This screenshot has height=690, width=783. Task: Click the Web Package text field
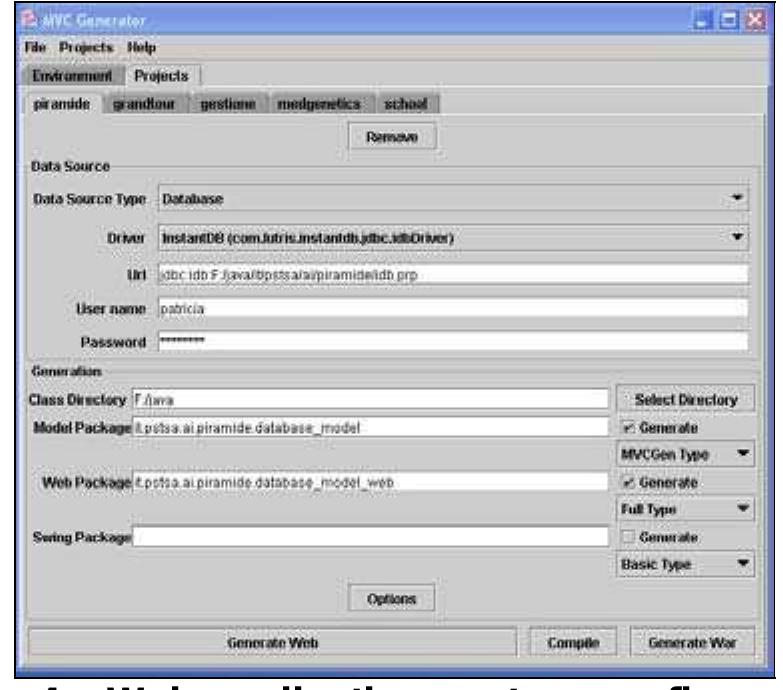371,482
